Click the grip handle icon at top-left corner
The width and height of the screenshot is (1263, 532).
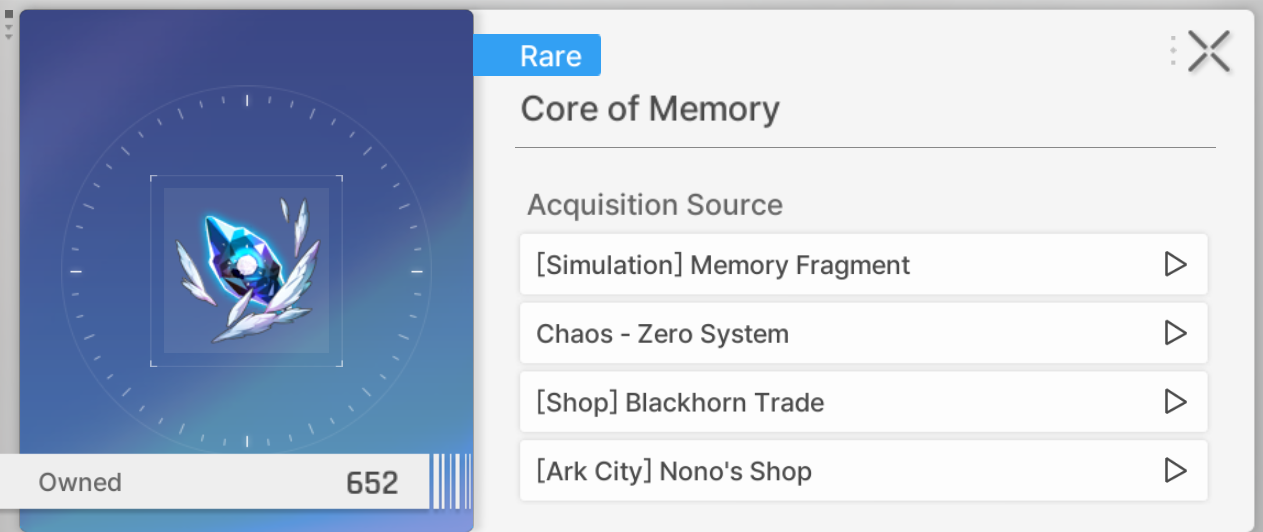click(x=9, y=25)
